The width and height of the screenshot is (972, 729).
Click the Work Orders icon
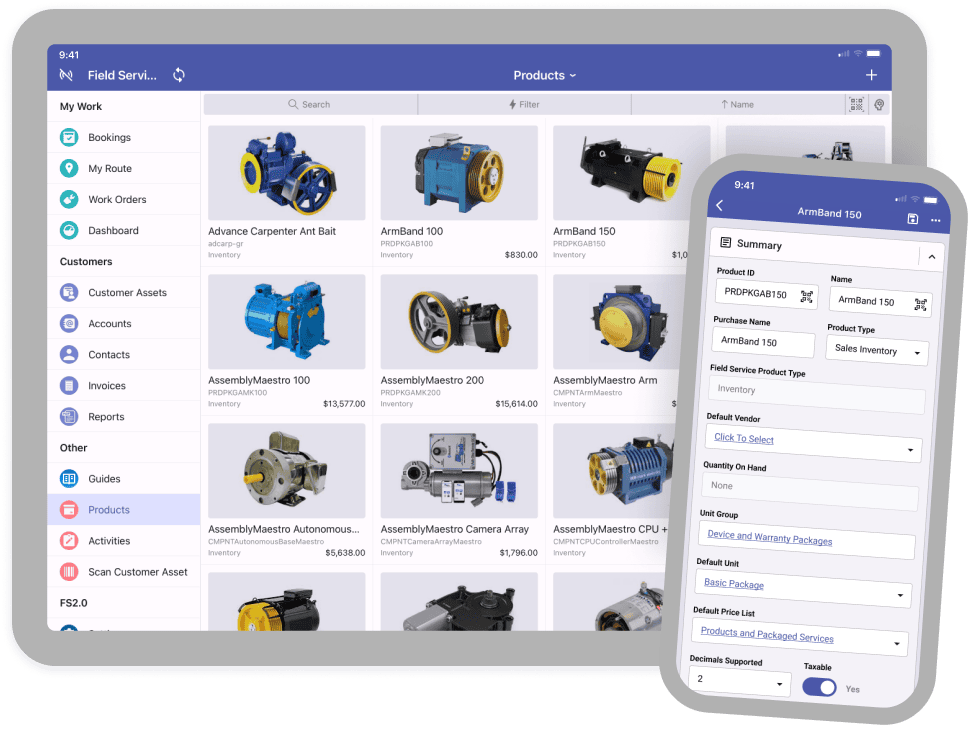pyautogui.click(x=69, y=199)
